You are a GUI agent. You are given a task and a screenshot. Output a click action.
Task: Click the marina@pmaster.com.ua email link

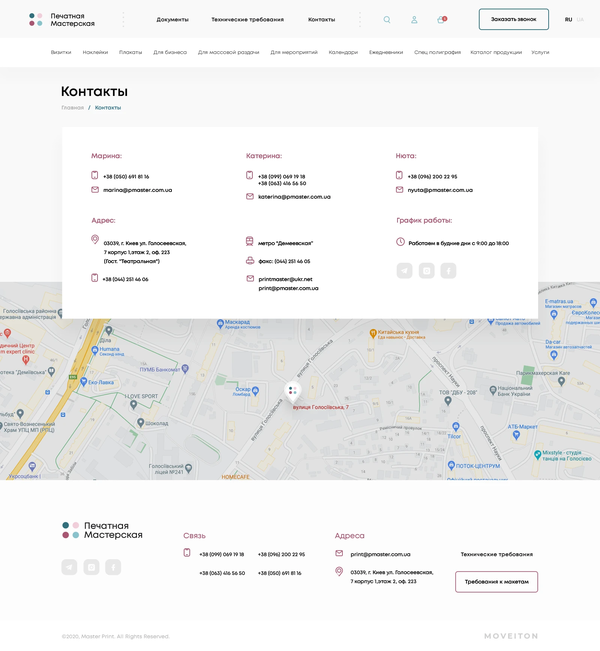(x=137, y=189)
